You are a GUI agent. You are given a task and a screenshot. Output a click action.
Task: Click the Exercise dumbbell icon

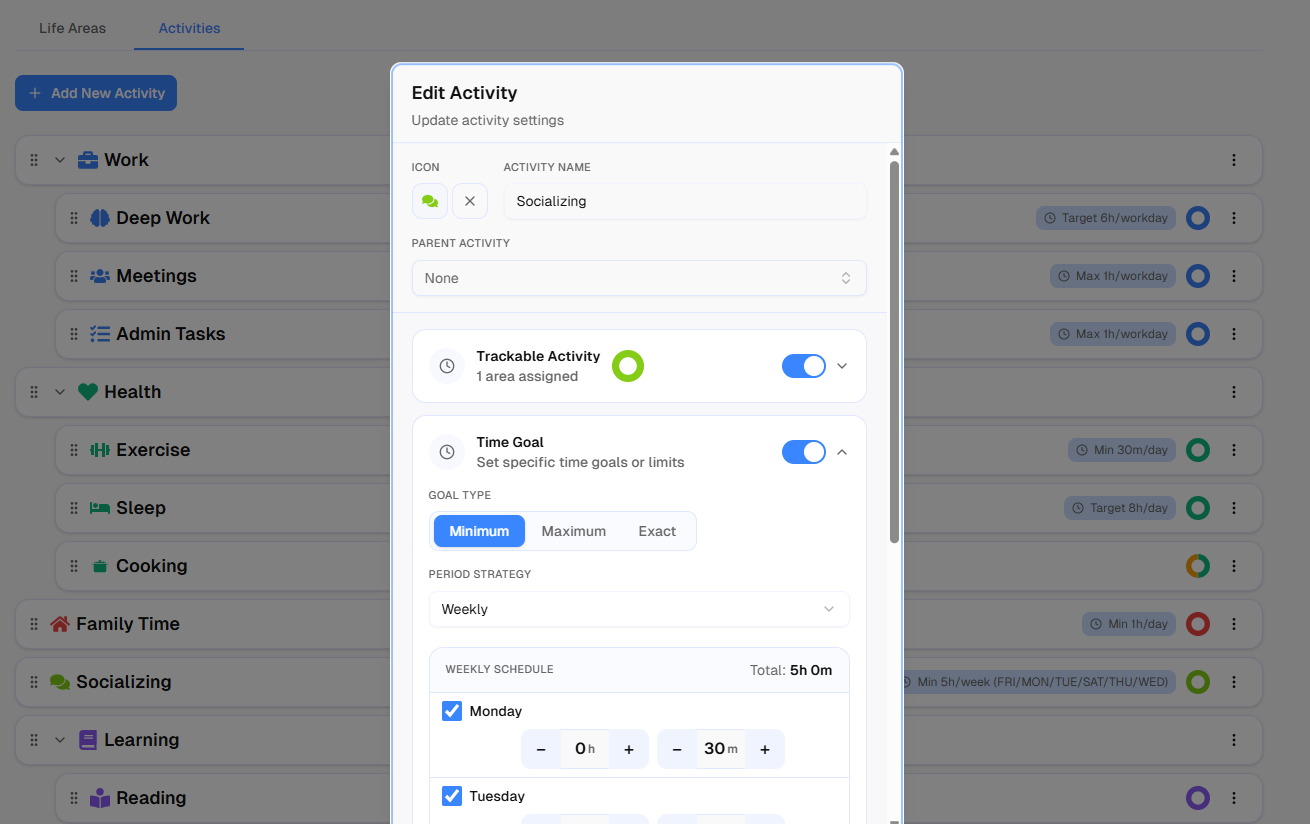pyautogui.click(x=100, y=450)
